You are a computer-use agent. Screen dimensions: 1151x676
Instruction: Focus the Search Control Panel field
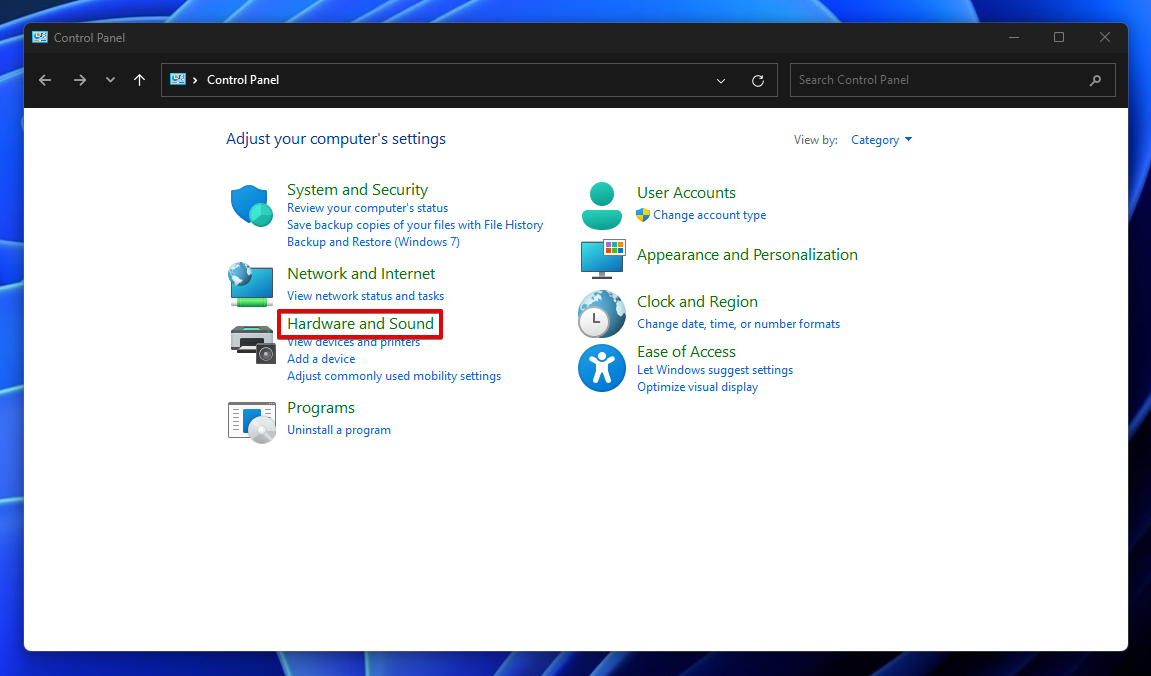pyautogui.click(x=952, y=80)
